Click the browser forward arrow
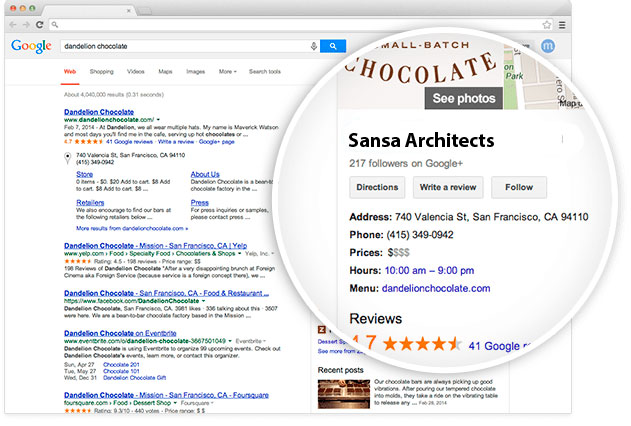This screenshot has width=631, height=426. pos(26,25)
